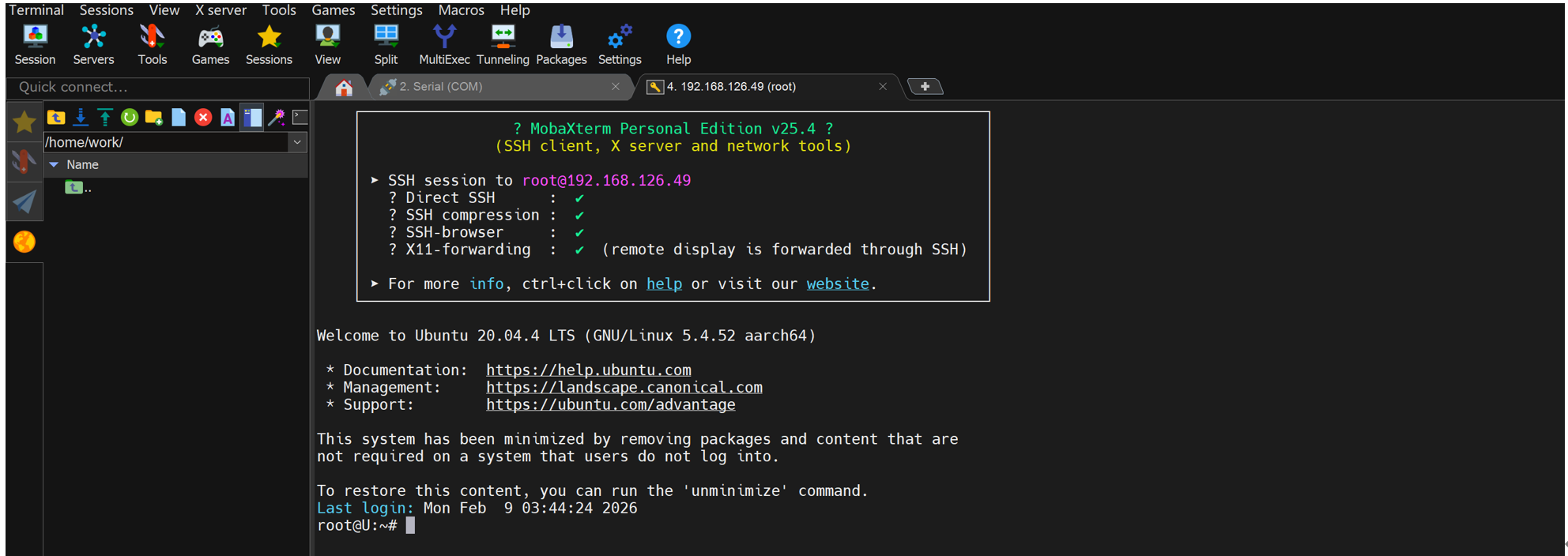1568x556 pixels.
Task: Click the magic wand icon in SFTP toolbar
Action: tap(277, 118)
